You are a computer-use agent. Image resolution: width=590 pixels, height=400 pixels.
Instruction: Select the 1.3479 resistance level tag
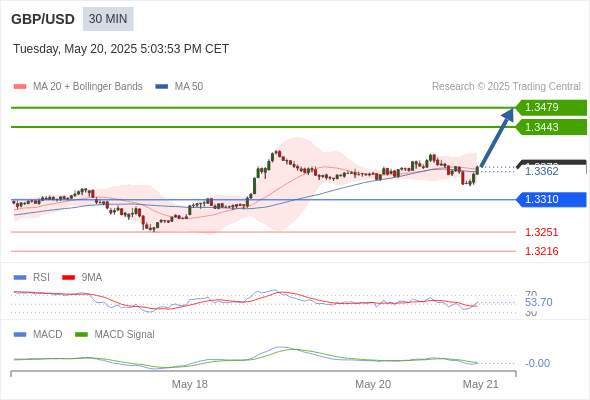click(551, 108)
